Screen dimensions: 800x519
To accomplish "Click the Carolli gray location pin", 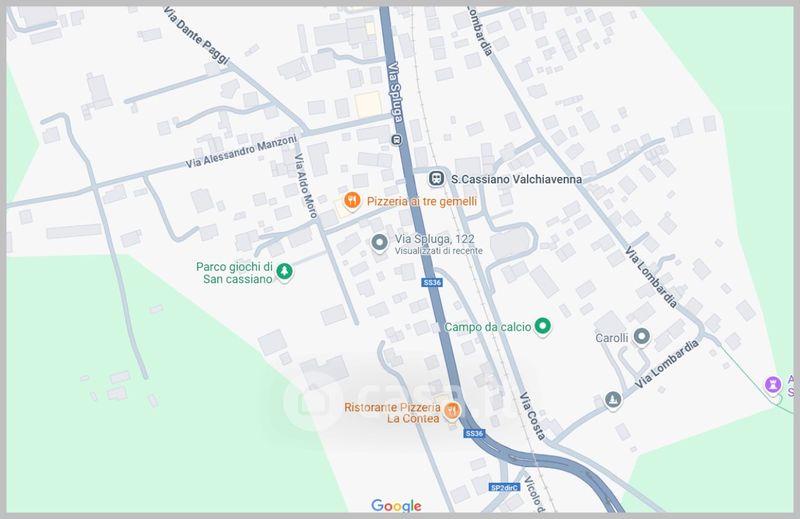I will [642, 337].
